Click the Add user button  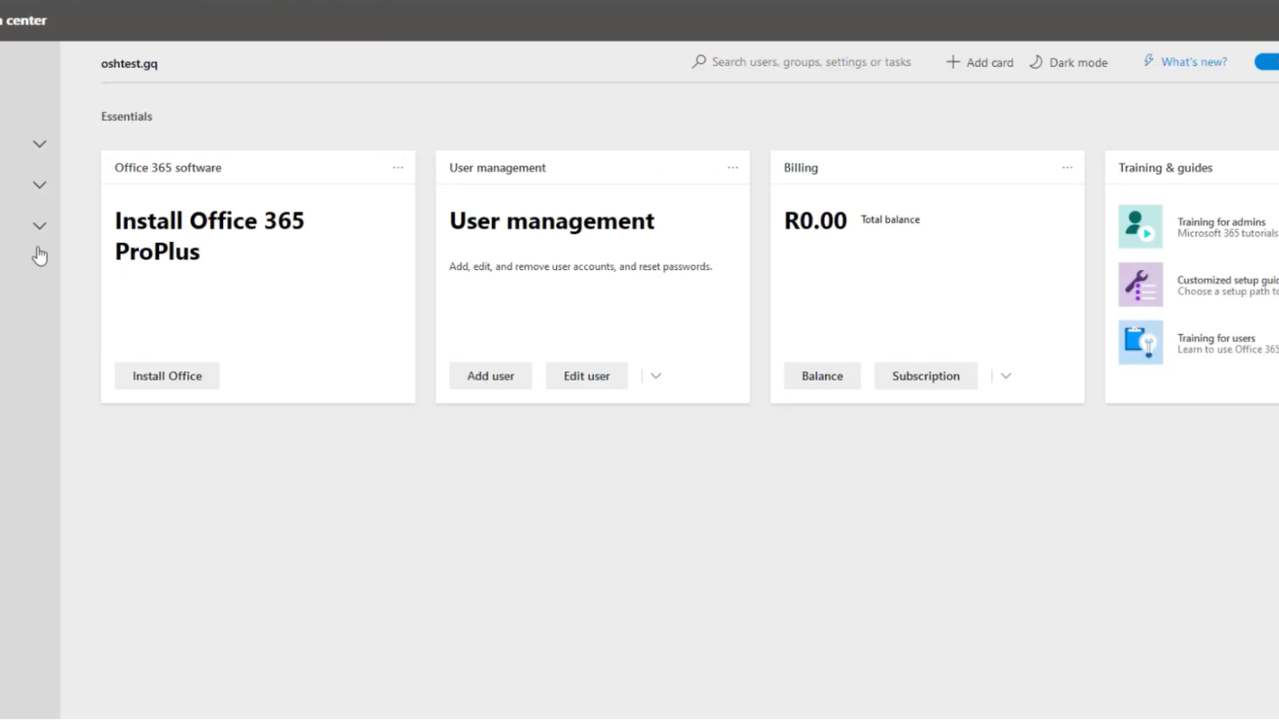(x=490, y=376)
